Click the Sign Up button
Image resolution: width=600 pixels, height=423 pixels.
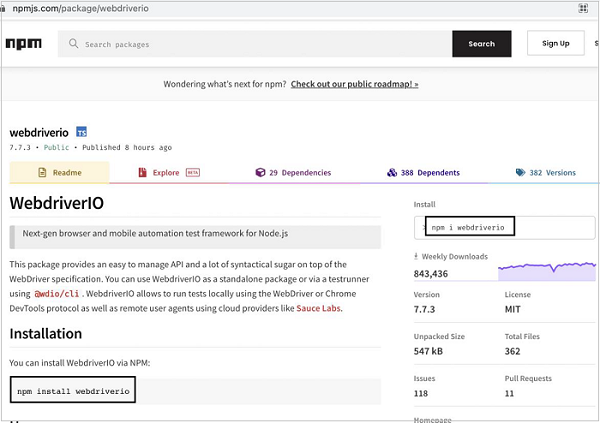point(555,44)
